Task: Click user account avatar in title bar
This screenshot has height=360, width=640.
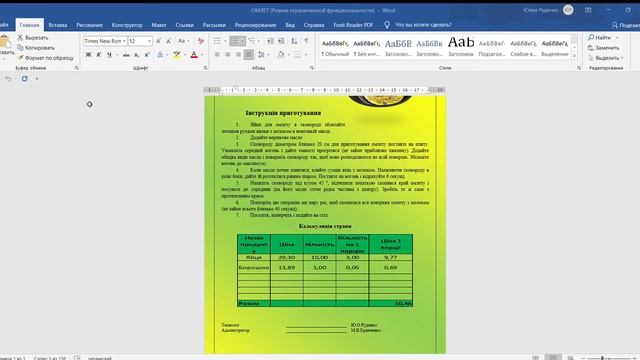Action: click(568, 10)
